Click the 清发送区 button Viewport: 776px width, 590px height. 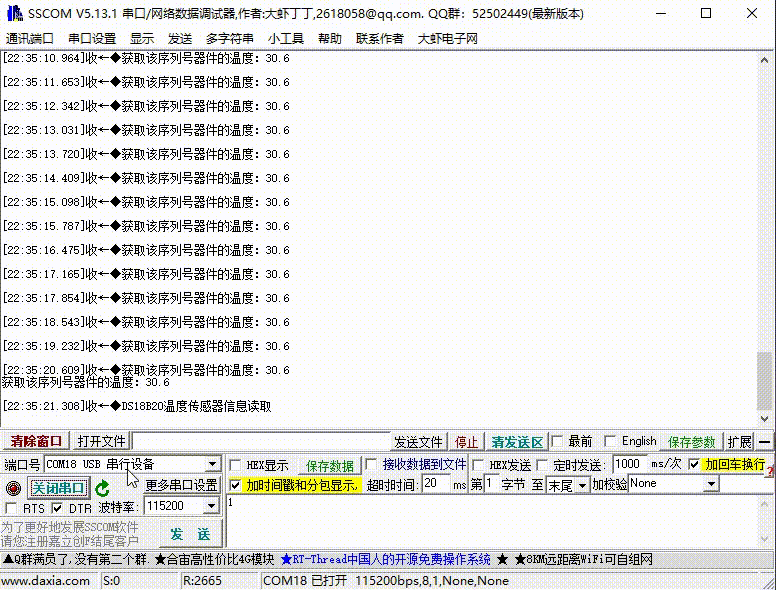(x=517, y=442)
